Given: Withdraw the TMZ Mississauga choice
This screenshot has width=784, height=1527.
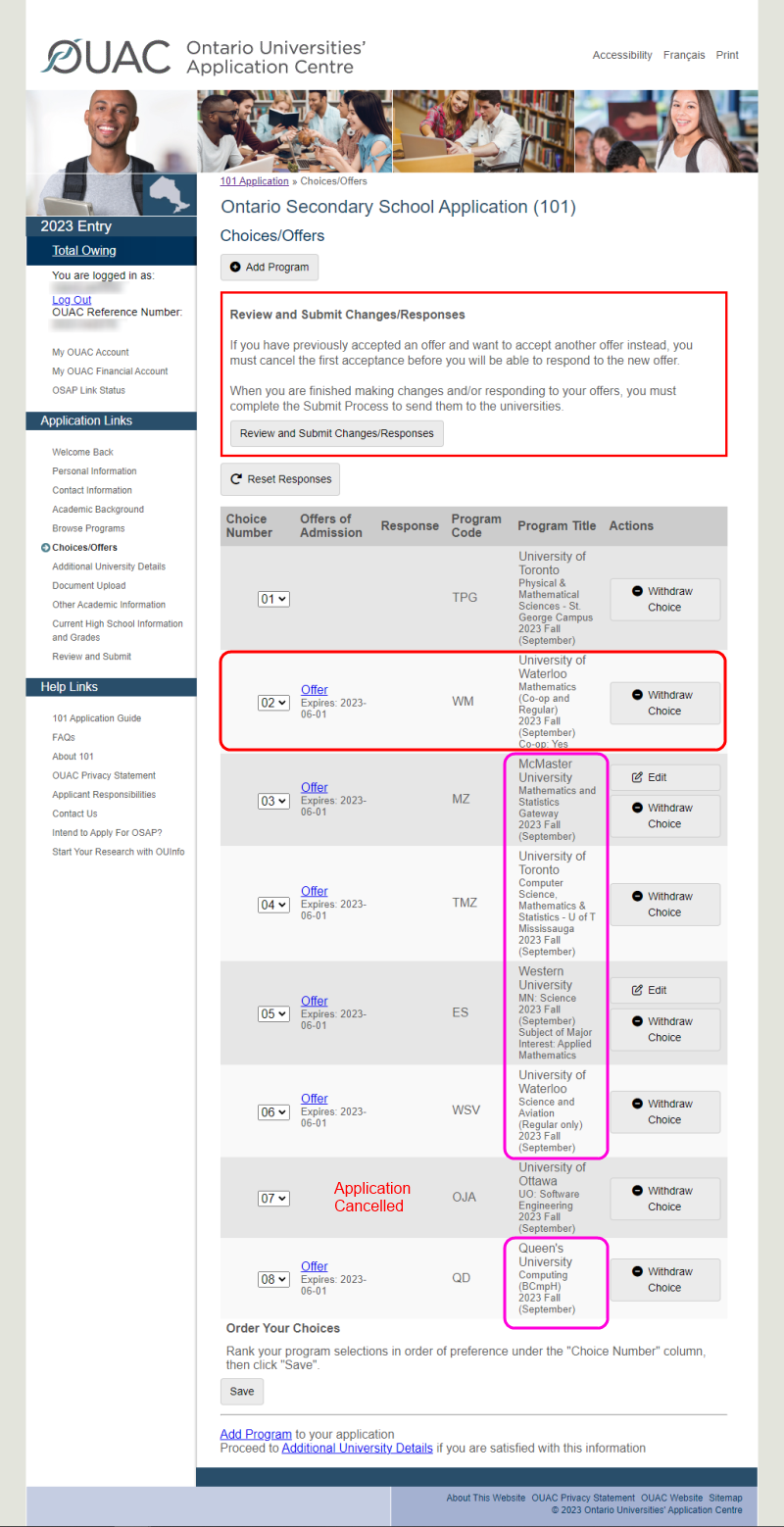Looking at the screenshot, I should [x=664, y=904].
